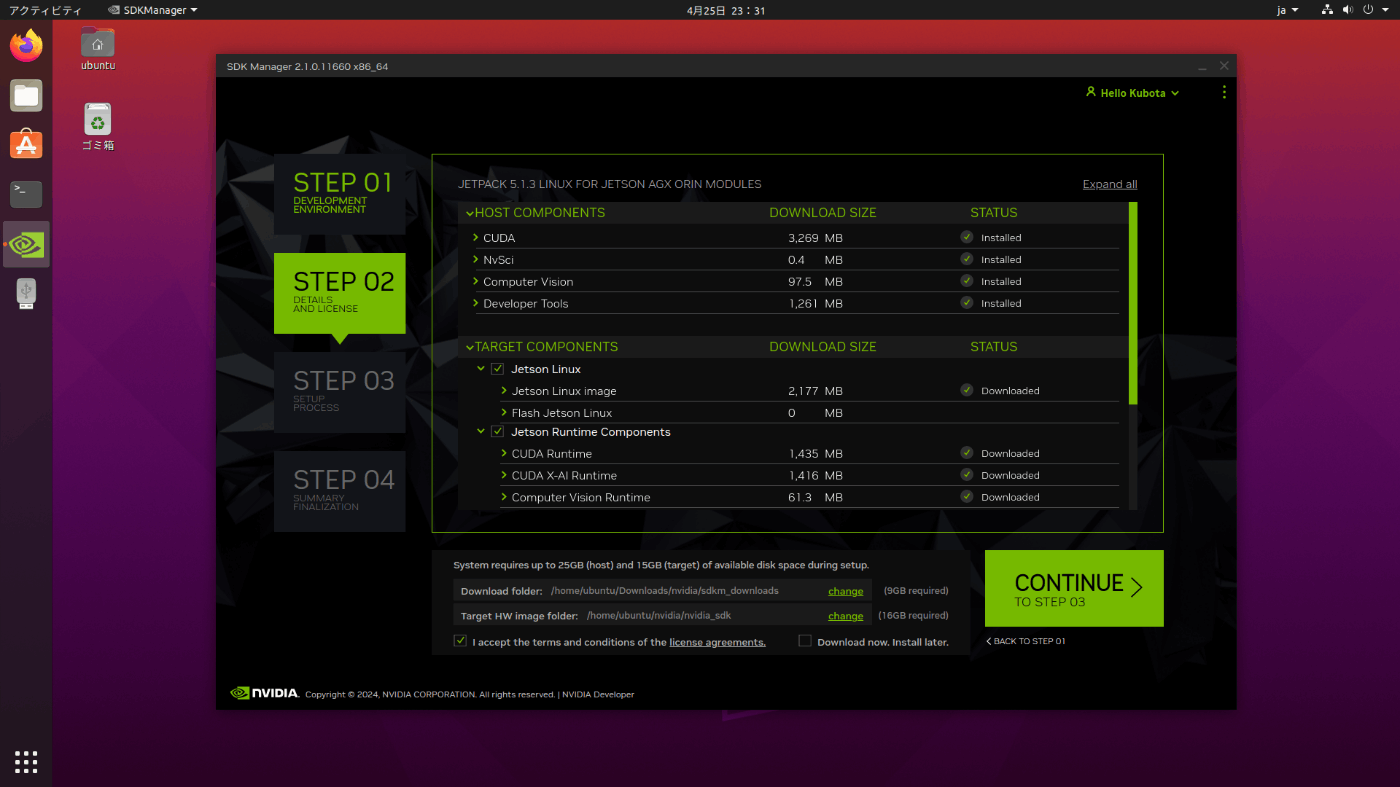This screenshot has height=787, width=1400.
Task: Click CUDA Runtime Downloaded check icon
Action: point(967,453)
